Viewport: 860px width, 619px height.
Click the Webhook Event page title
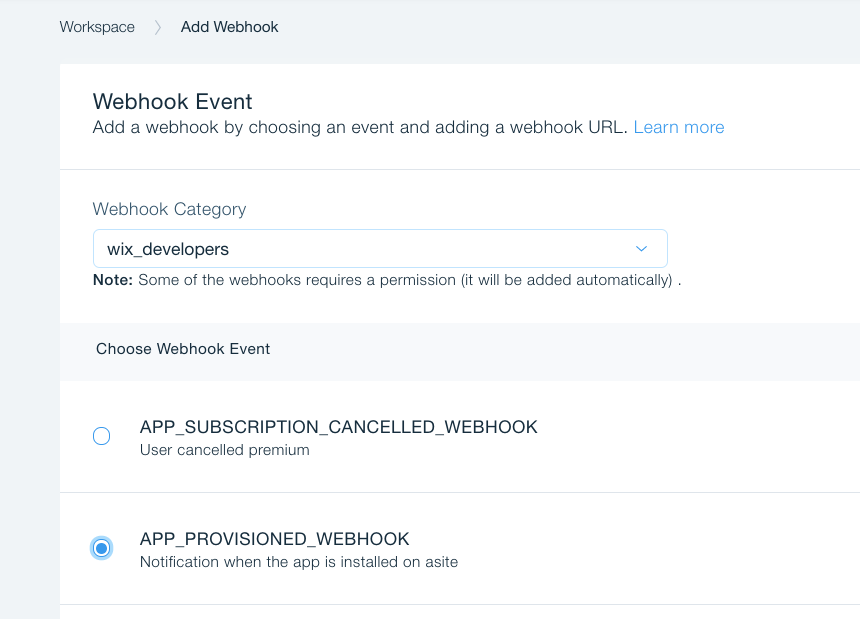tap(172, 102)
